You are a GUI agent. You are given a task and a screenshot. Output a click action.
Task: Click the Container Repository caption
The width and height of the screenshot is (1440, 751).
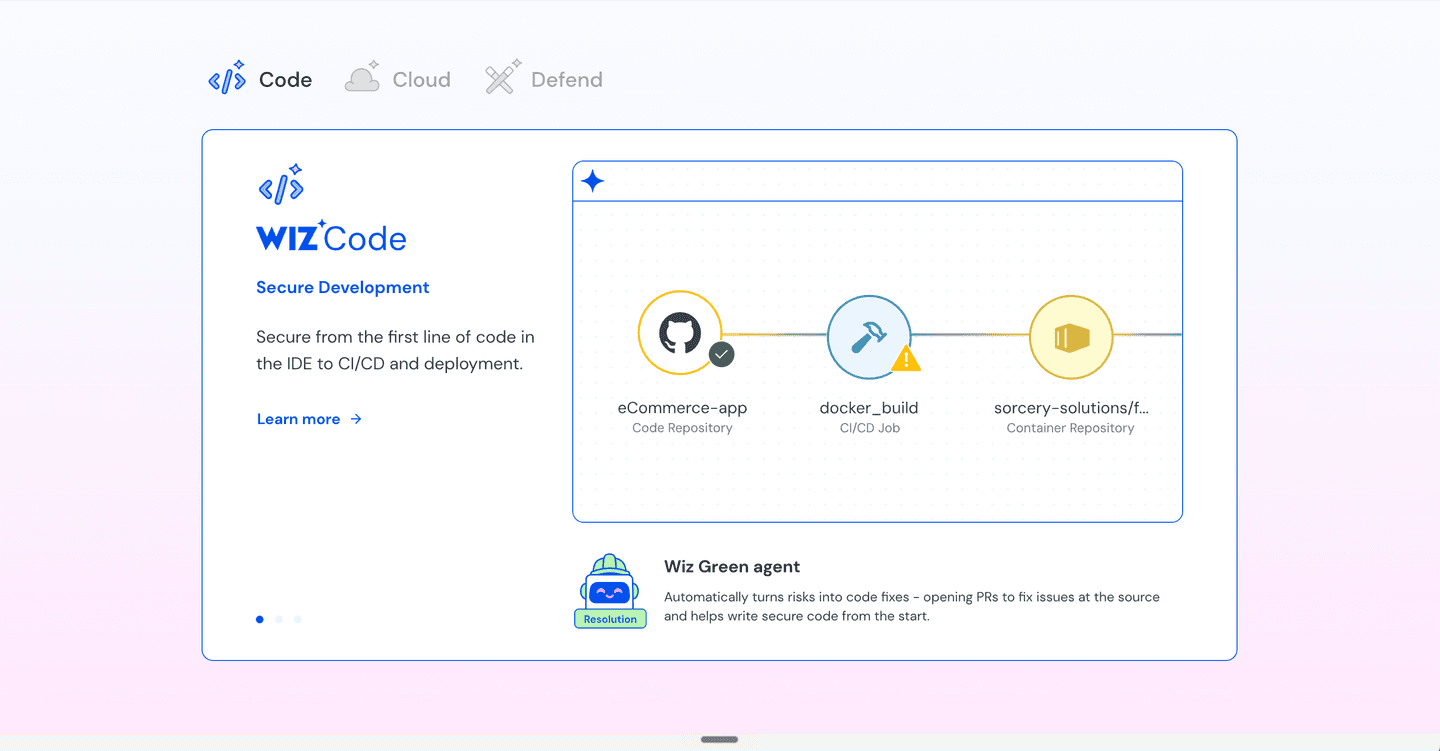[x=1071, y=428]
